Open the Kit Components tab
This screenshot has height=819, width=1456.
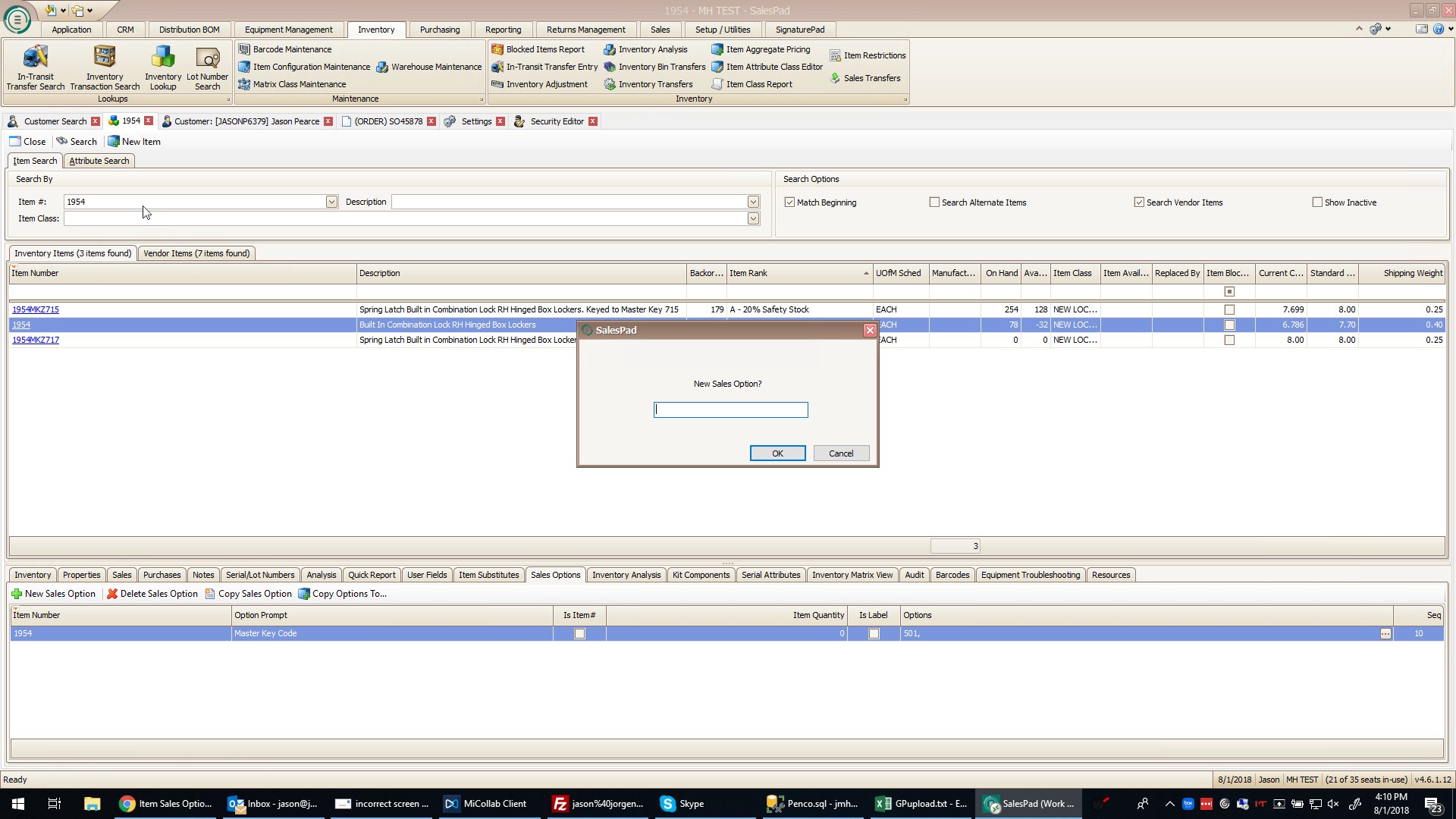(x=701, y=575)
